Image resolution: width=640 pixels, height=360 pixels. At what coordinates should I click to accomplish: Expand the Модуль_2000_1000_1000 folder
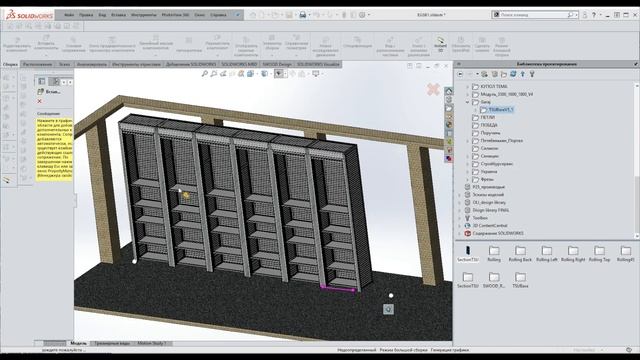[468, 94]
